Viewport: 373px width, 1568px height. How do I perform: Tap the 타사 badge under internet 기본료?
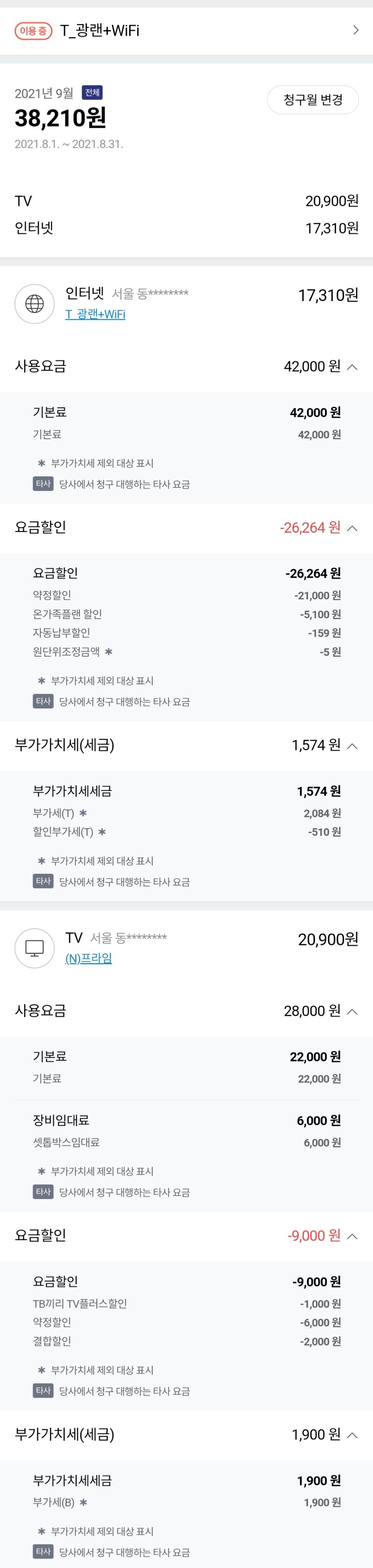(43, 484)
